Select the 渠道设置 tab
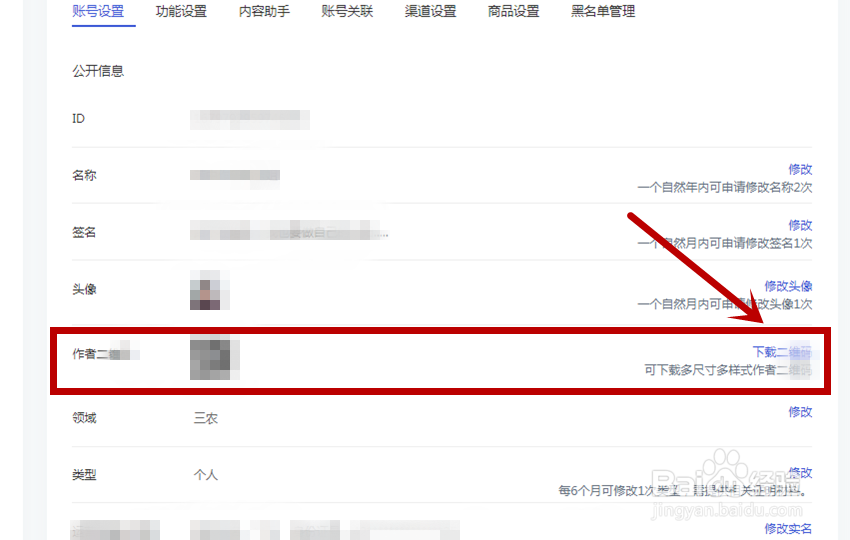The width and height of the screenshot is (850, 540). coord(430,11)
